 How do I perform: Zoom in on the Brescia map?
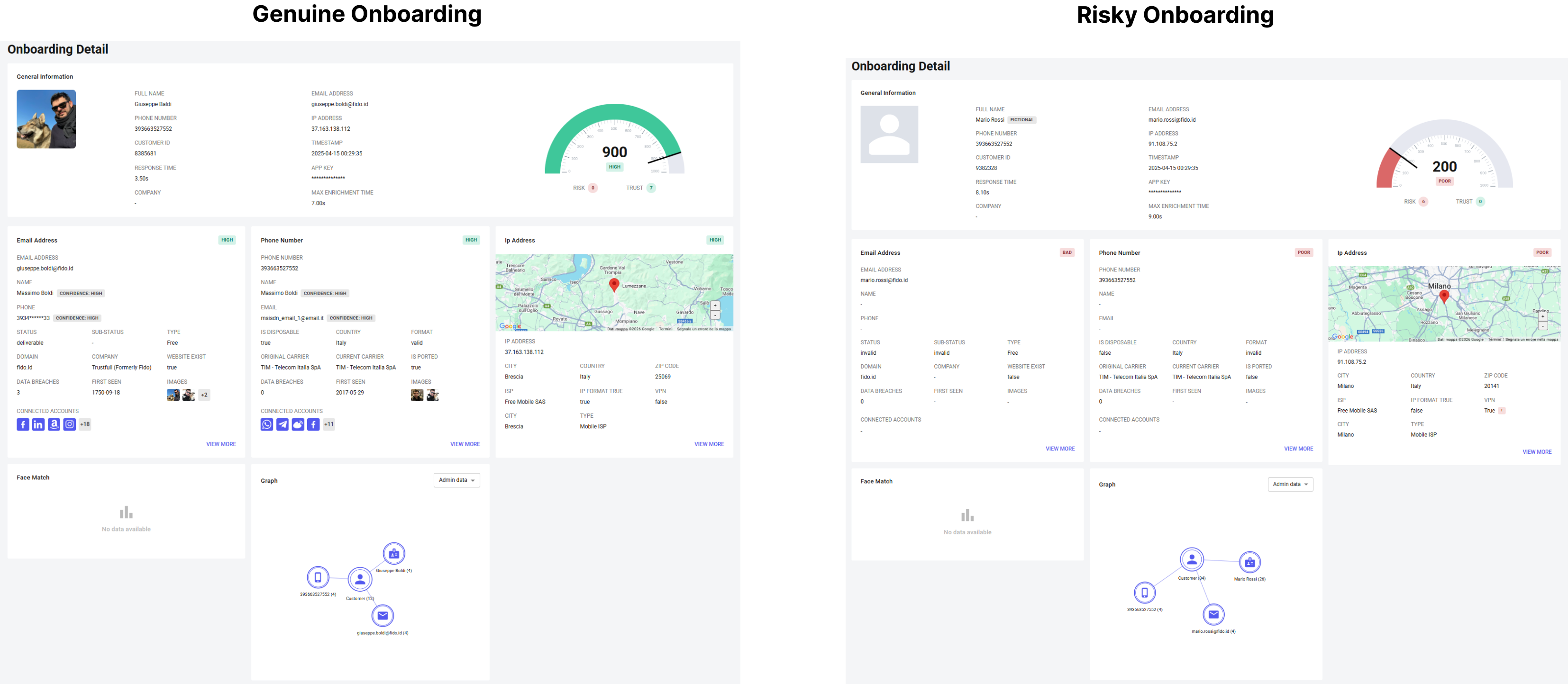click(x=715, y=306)
